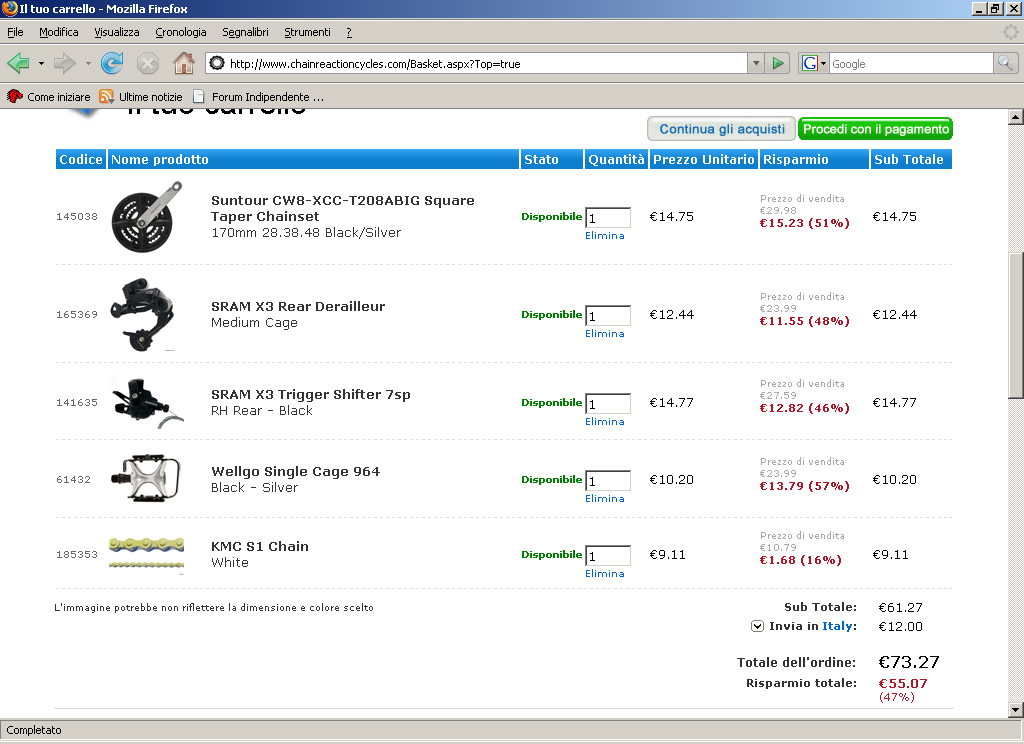
Task: Click the order total €73.27
Action: click(x=909, y=662)
